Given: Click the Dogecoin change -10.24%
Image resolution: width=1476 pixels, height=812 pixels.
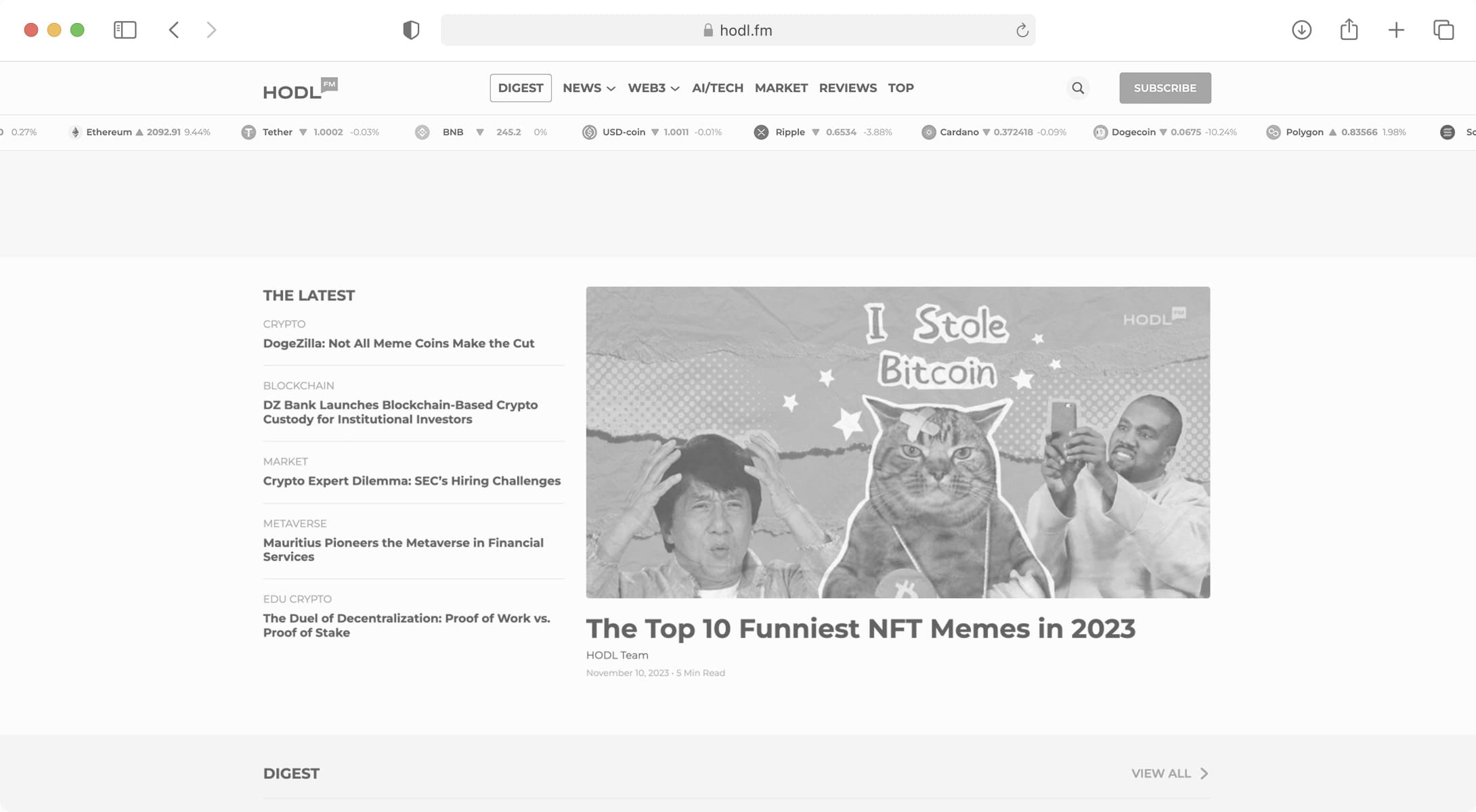Looking at the screenshot, I should [1221, 132].
